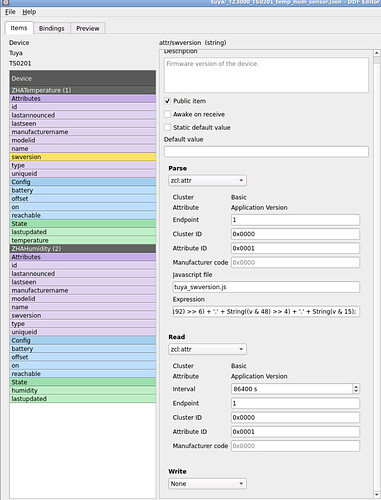This screenshot has height=500, width=381.
Task: Enable Static default value checkbox
Action: pyautogui.click(x=167, y=128)
